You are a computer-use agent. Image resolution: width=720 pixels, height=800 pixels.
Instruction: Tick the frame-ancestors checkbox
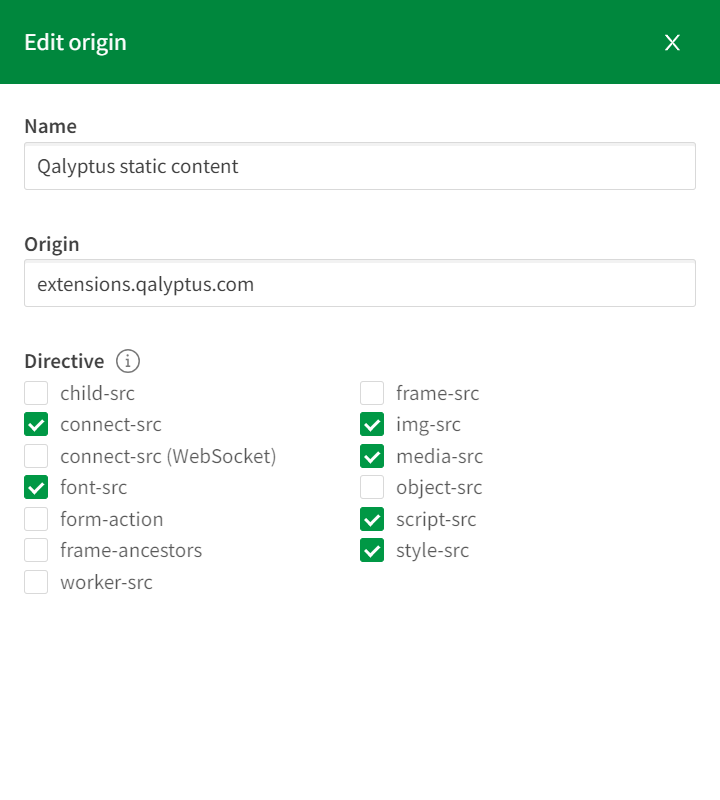(36, 551)
